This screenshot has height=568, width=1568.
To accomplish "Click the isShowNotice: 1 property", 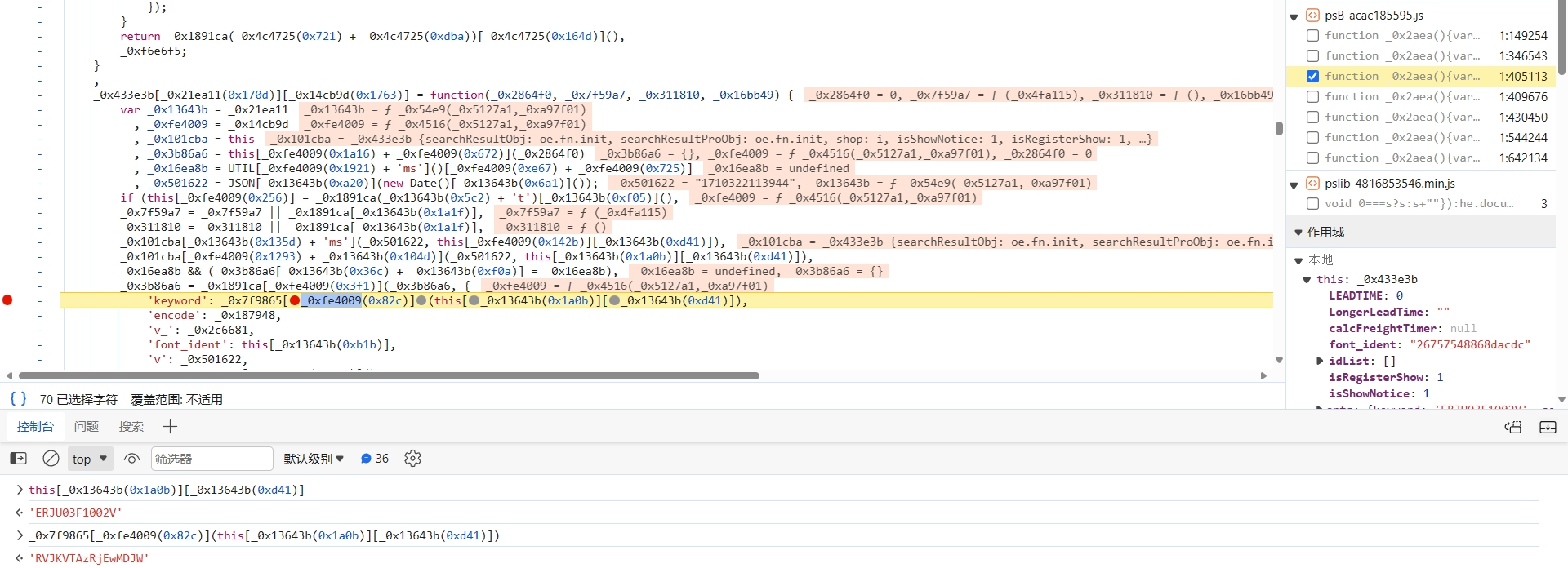I will (1379, 393).
